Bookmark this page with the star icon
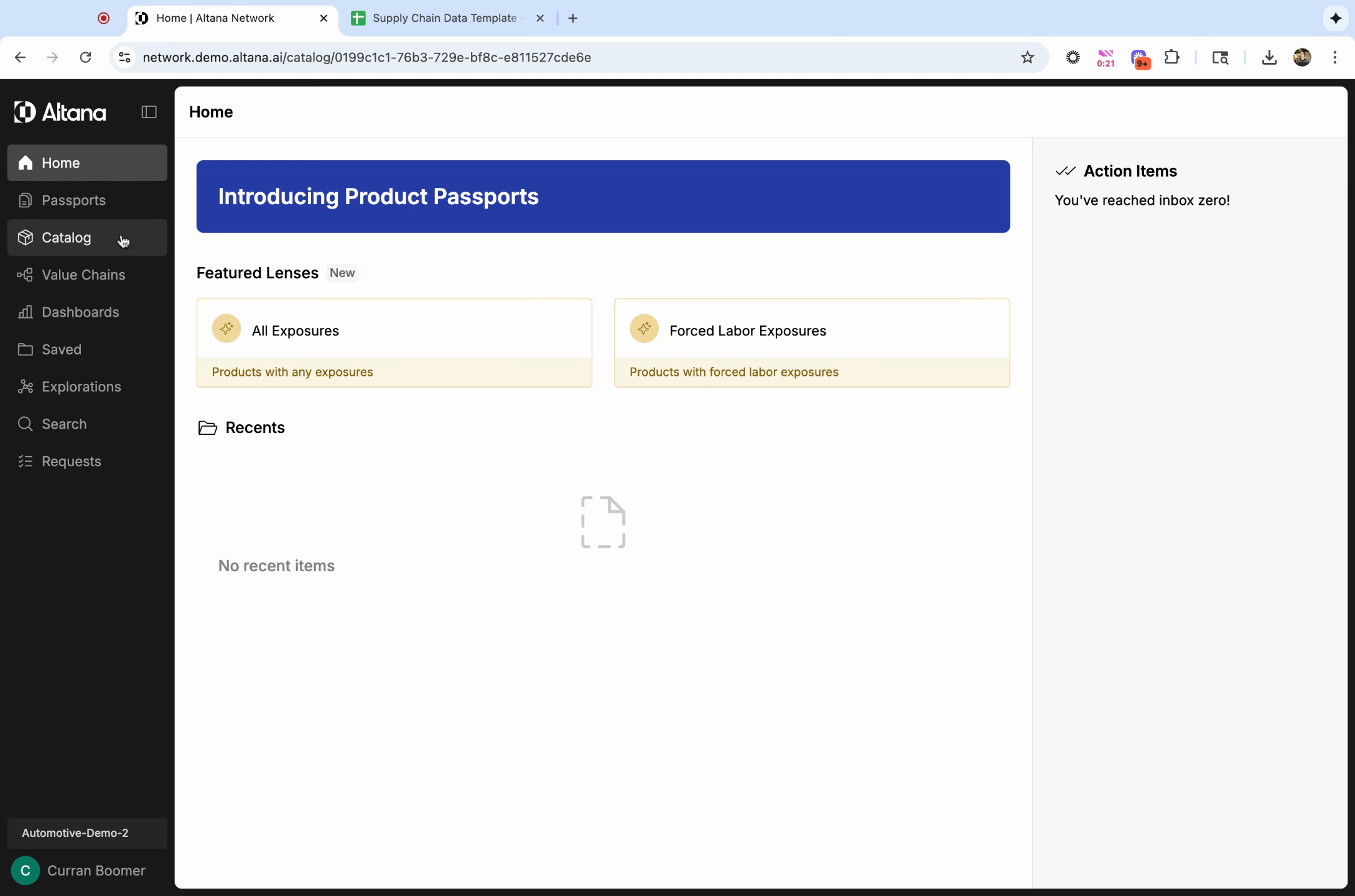Screen dimensions: 1355x896 (1027, 57)
